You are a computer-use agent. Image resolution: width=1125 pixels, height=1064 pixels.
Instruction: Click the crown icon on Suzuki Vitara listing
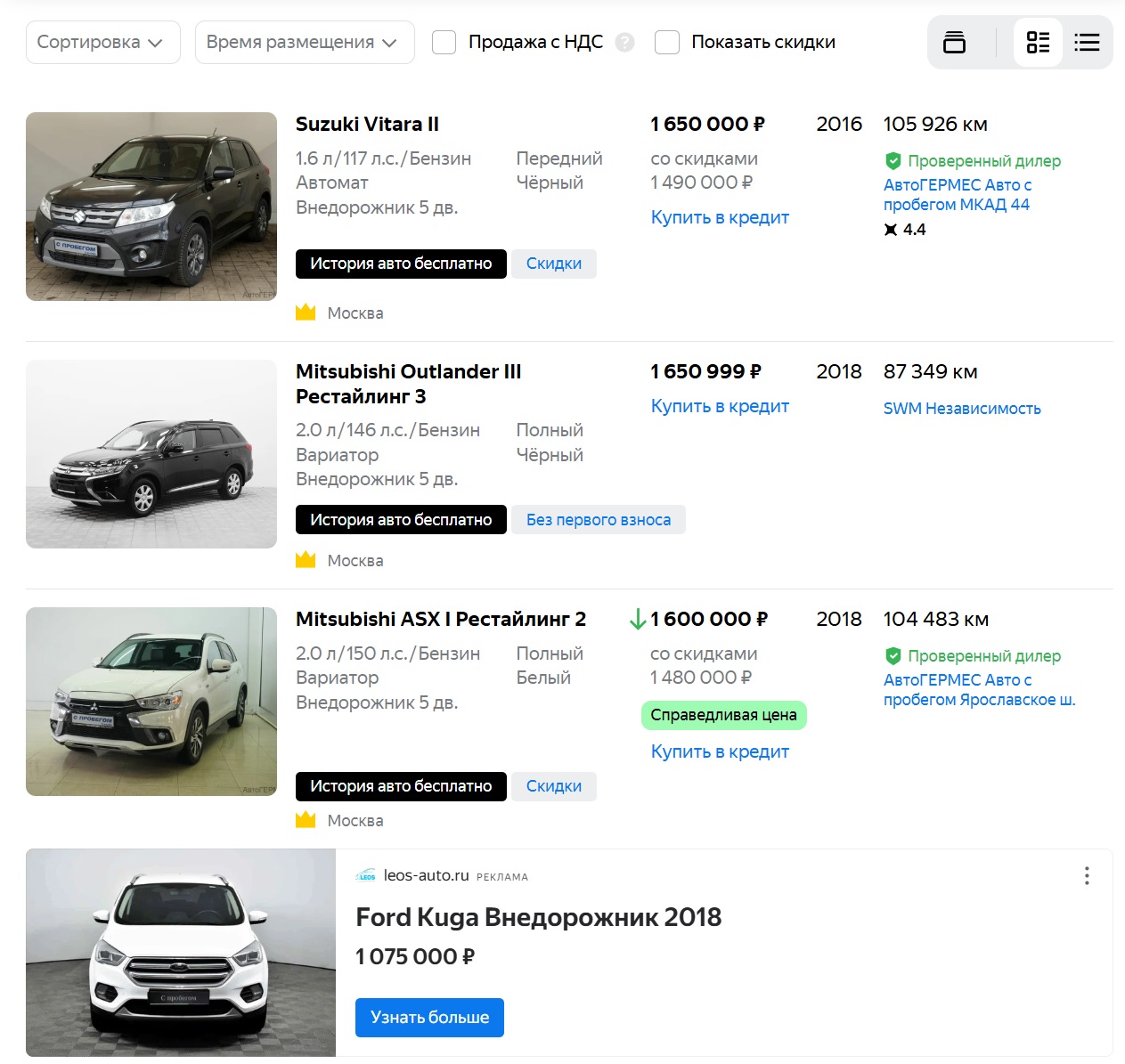point(306,313)
